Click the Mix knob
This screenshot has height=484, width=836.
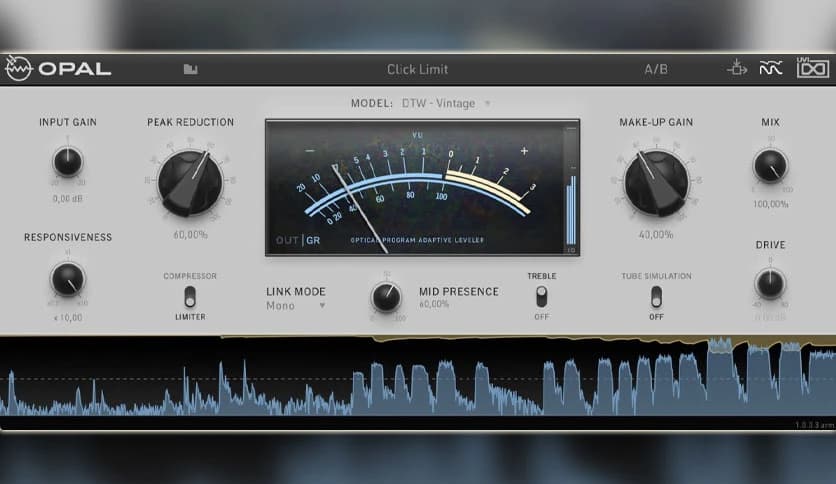point(770,165)
